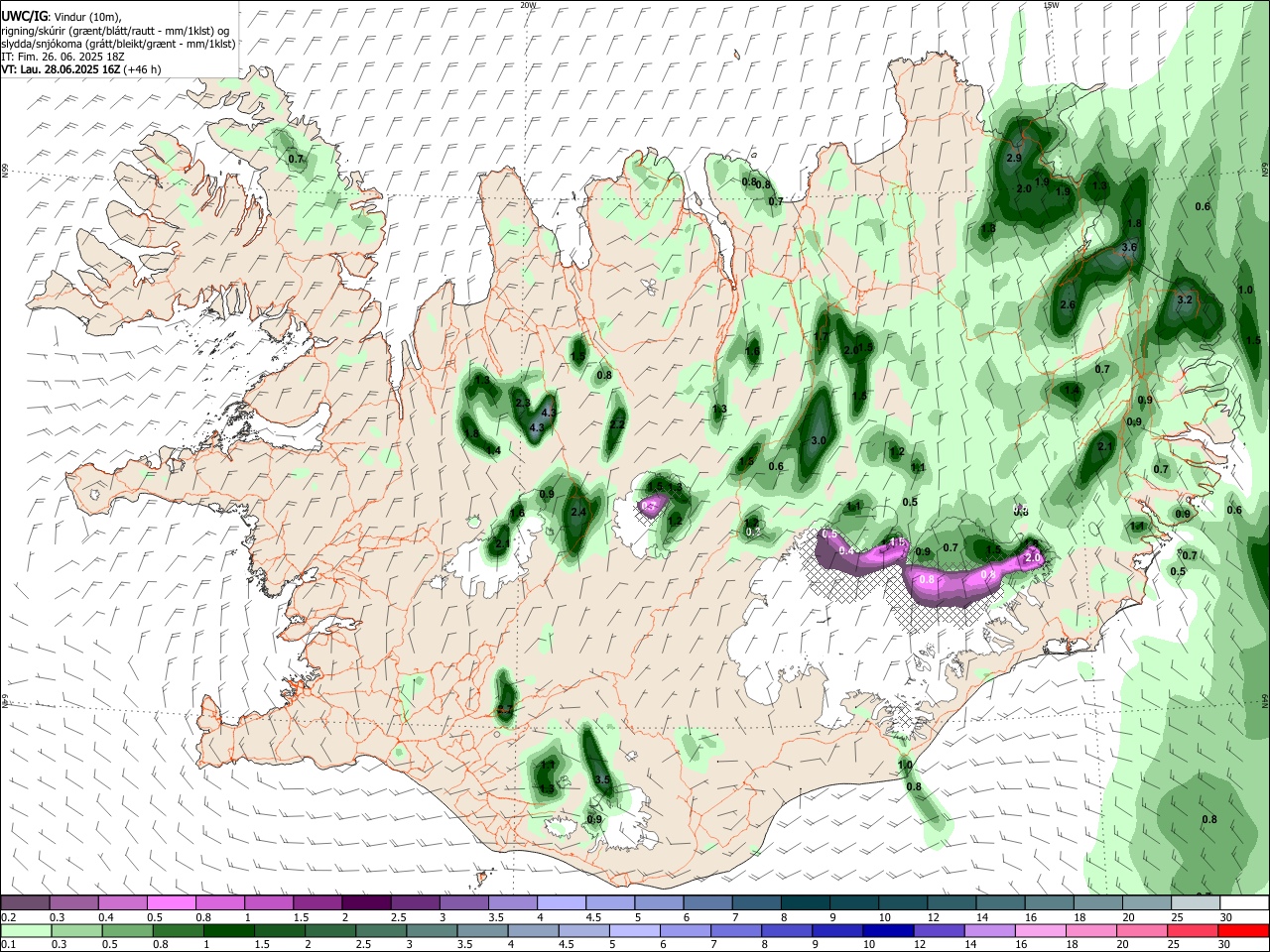Click the 3.6 precipitation value on the map
Screen dimensions: 1270x952
pos(1129,246)
